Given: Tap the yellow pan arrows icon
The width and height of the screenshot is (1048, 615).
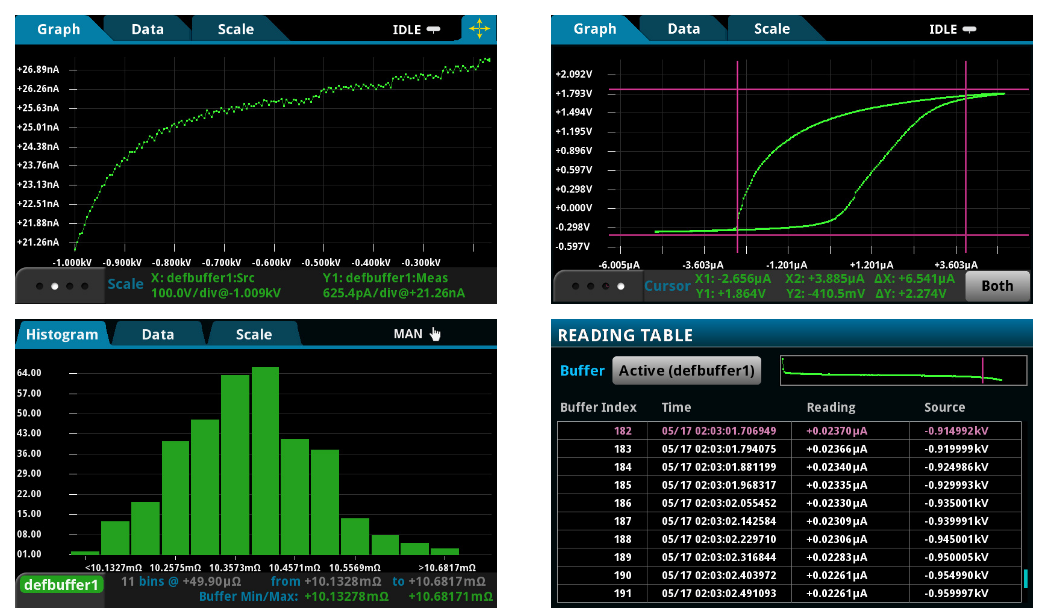Looking at the screenshot, I should coord(479,29).
